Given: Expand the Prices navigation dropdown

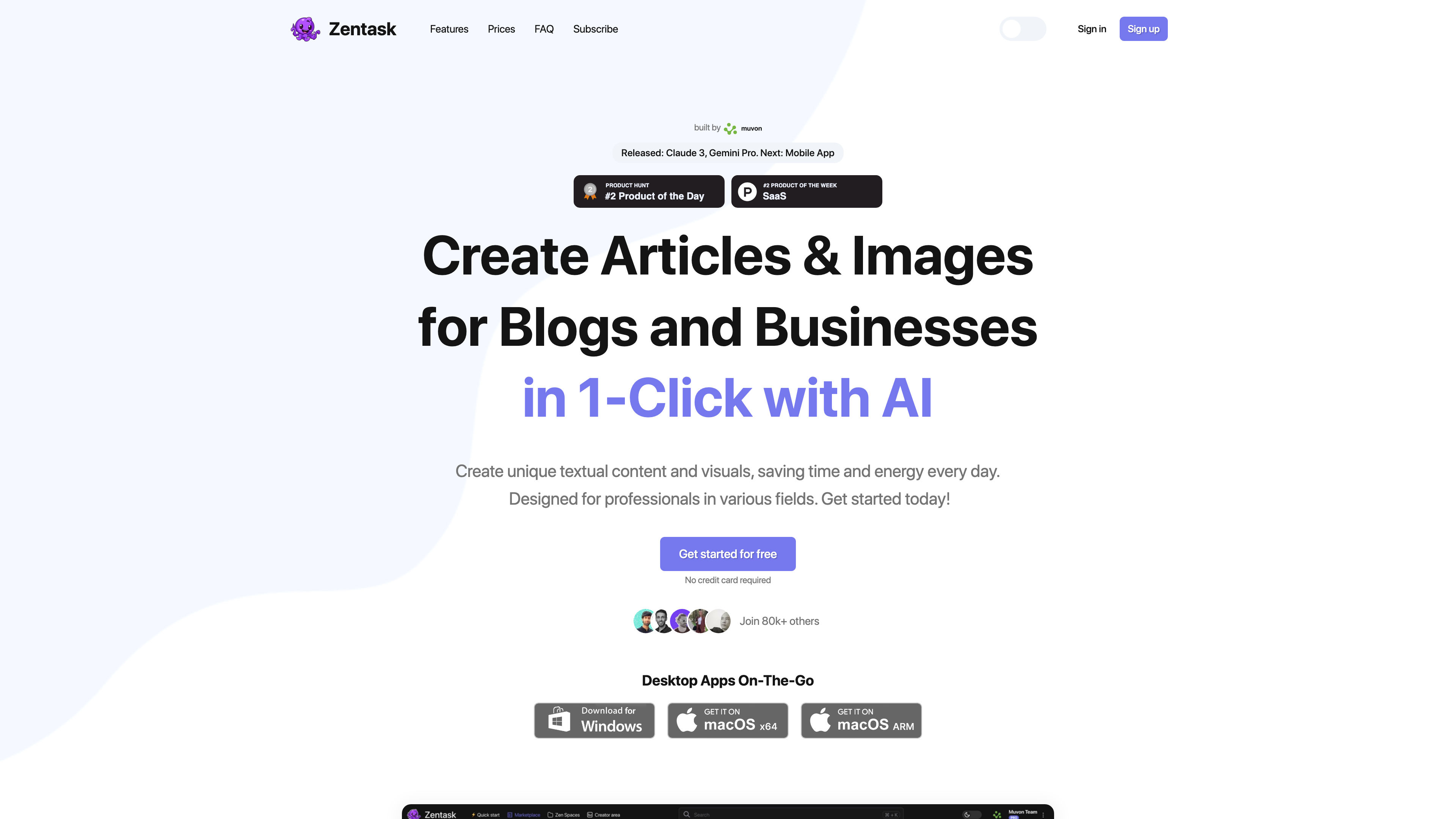Looking at the screenshot, I should tap(501, 29).
